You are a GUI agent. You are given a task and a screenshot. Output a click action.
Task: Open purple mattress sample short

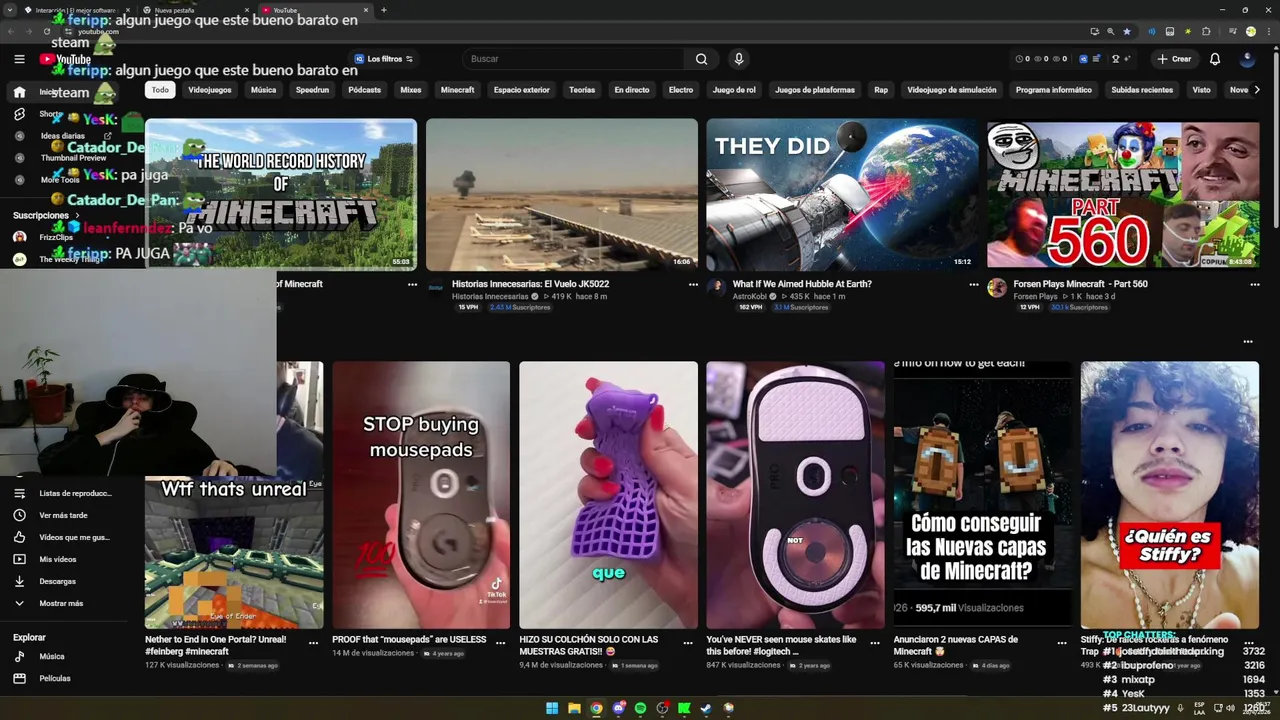tap(608, 495)
